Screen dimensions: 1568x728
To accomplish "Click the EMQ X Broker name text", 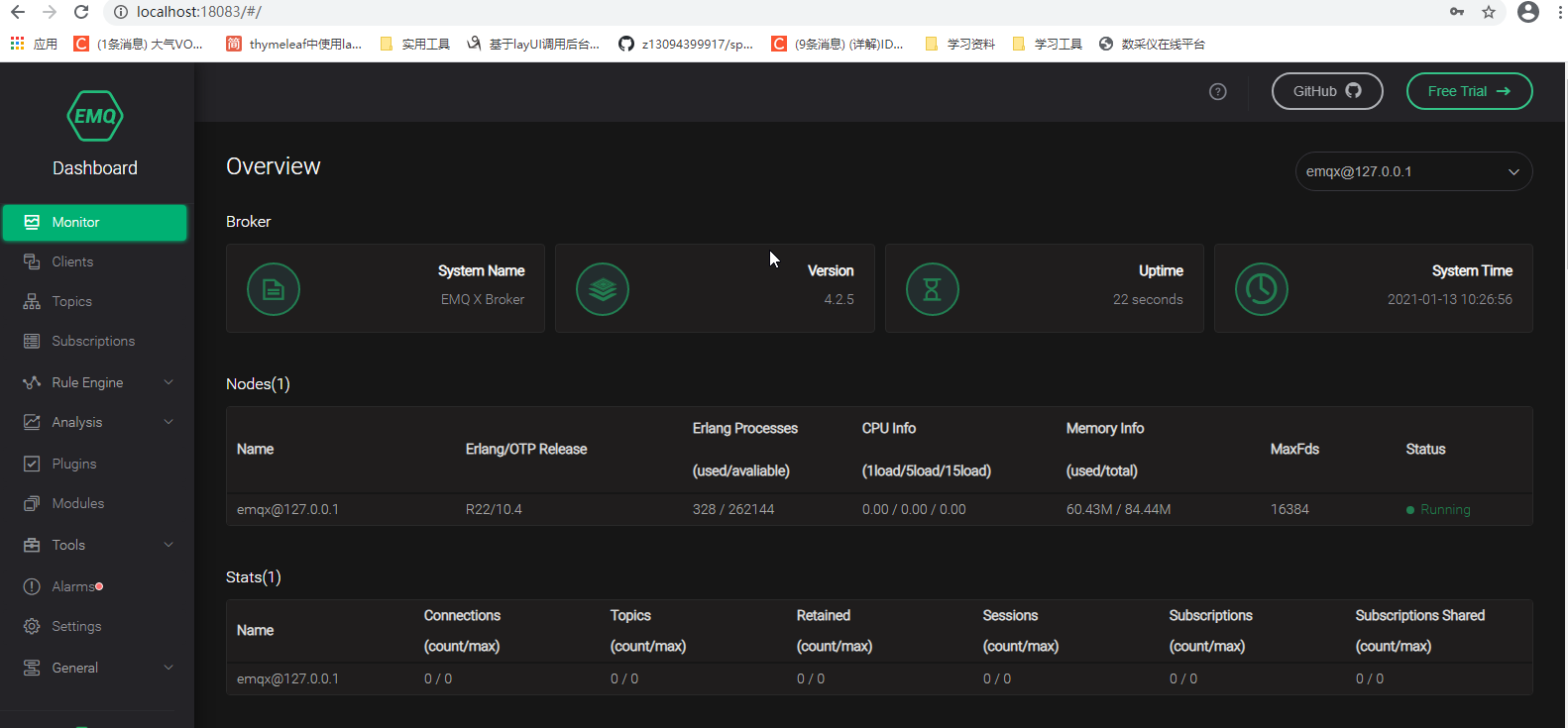I will tap(483, 299).
